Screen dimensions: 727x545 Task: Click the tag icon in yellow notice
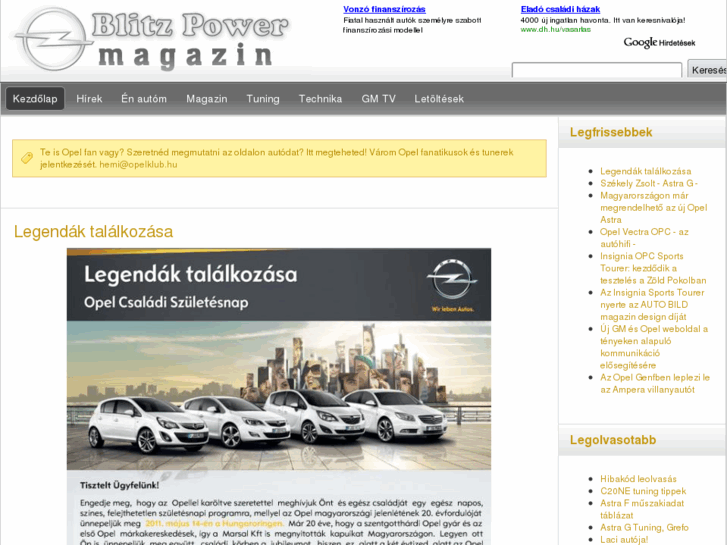click(27, 158)
